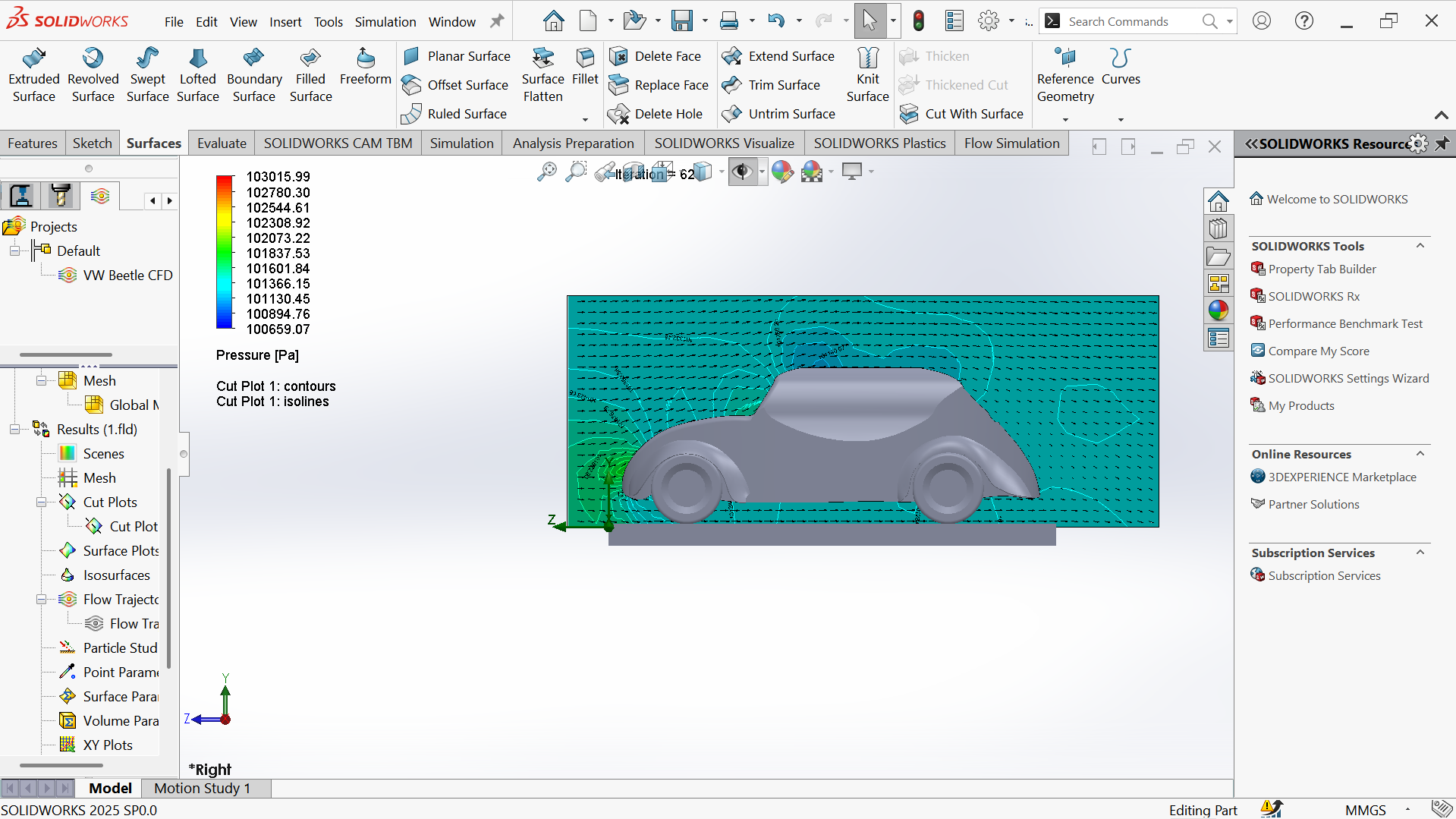Viewport: 1456px width, 819px height.
Task: Open the Edit Appearance color ball icon
Action: pos(782,172)
